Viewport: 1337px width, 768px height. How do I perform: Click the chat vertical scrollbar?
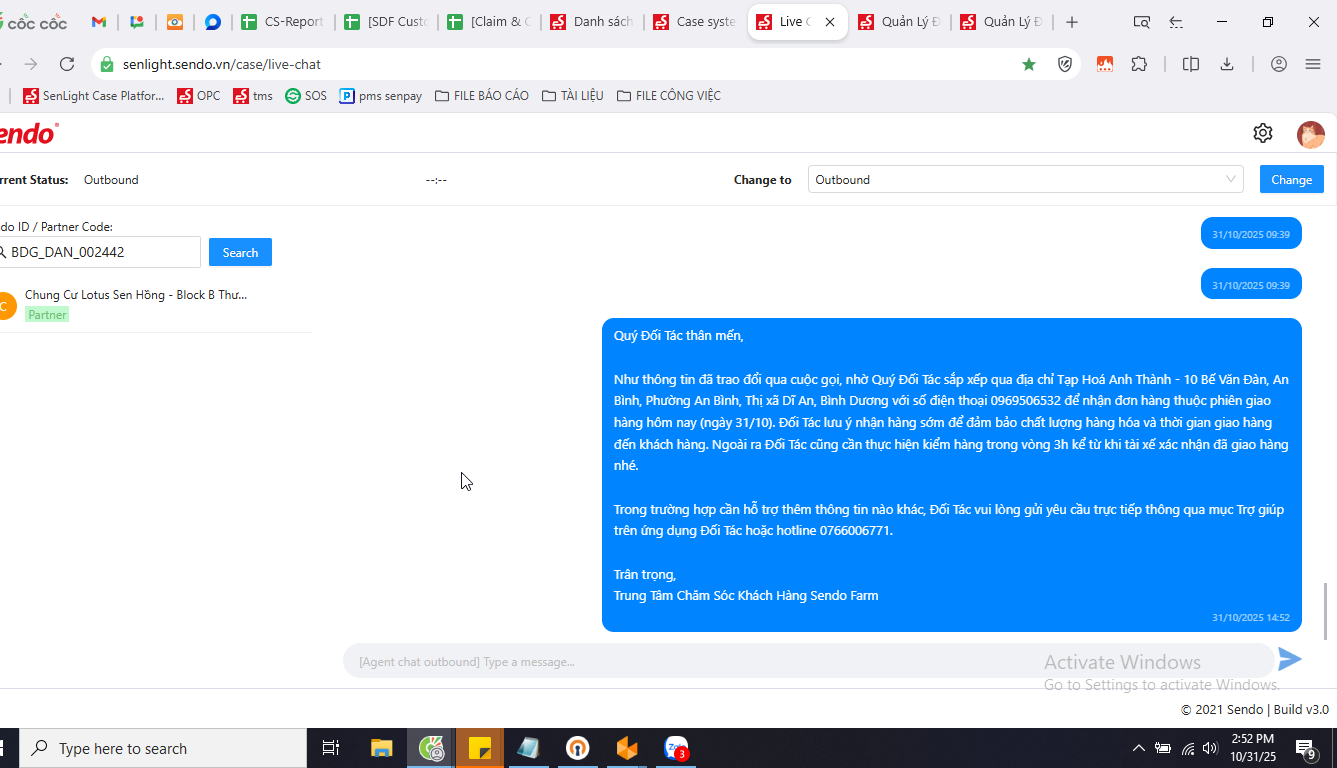click(x=1328, y=610)
